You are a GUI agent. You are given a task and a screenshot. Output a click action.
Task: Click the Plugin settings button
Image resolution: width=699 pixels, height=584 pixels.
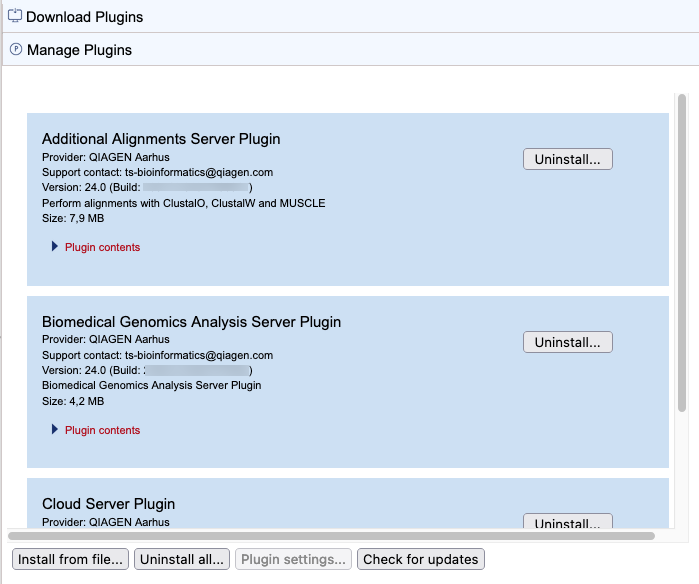(x=294, y=559)
